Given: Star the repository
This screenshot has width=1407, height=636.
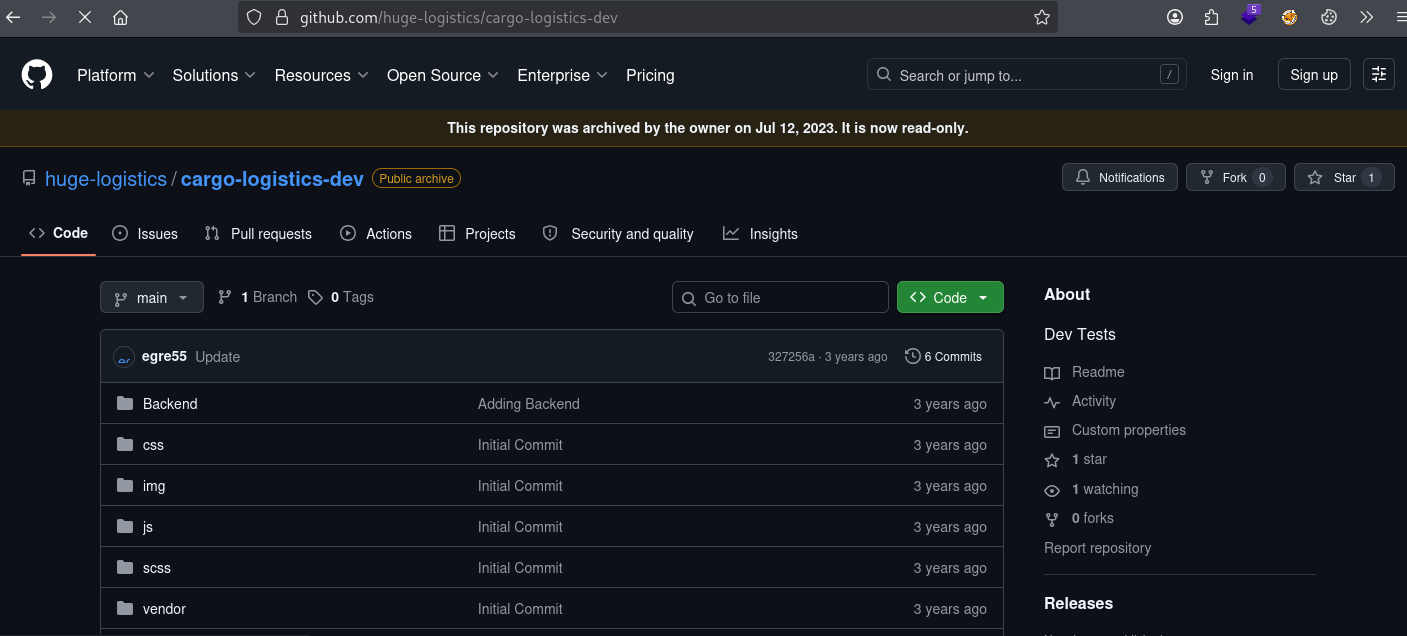Looking at the screenshot, I should (x=1344, y=177).
